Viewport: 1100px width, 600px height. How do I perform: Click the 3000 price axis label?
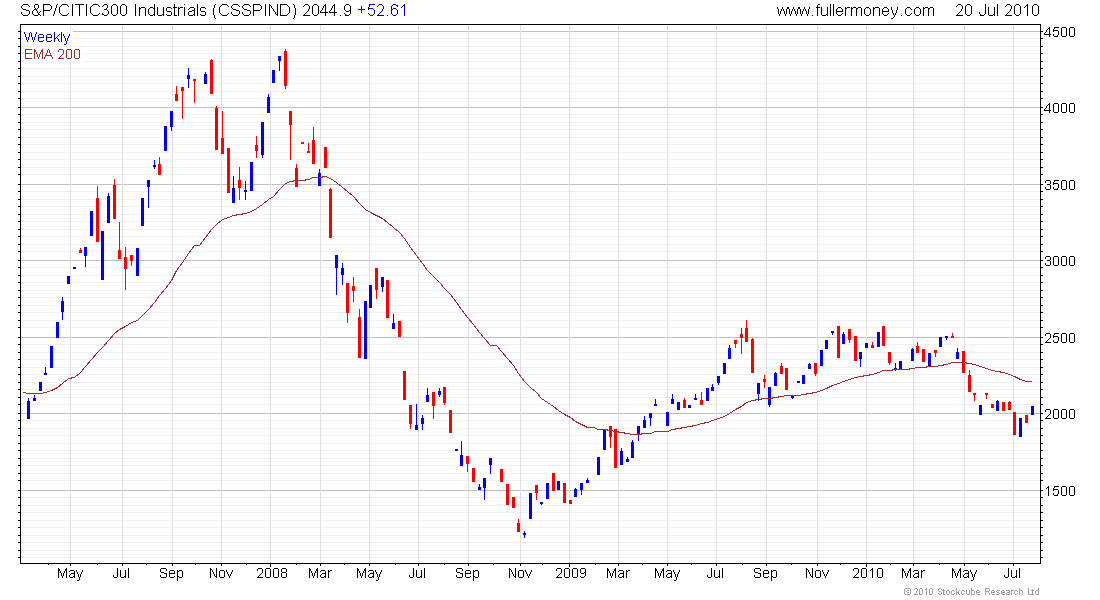[x=1059, y=261]
